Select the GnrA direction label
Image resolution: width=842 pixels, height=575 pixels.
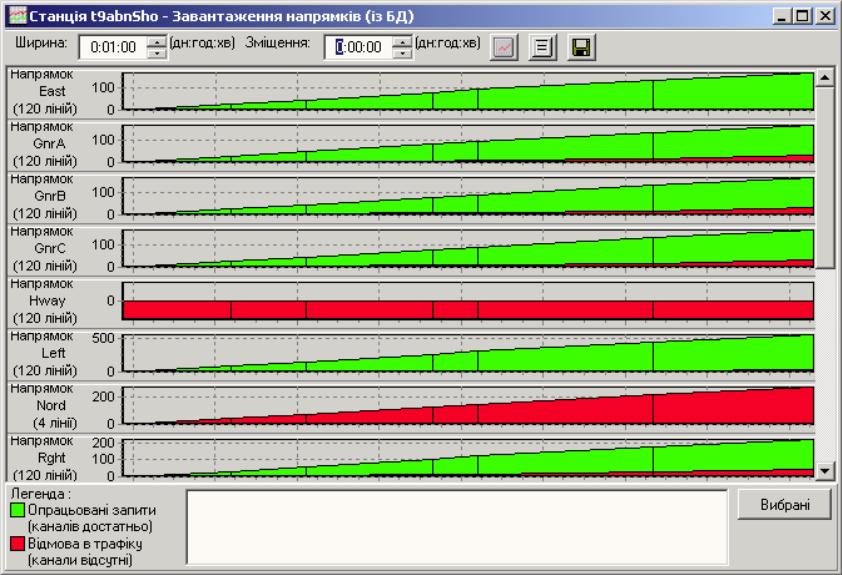(x=49, y=143)
